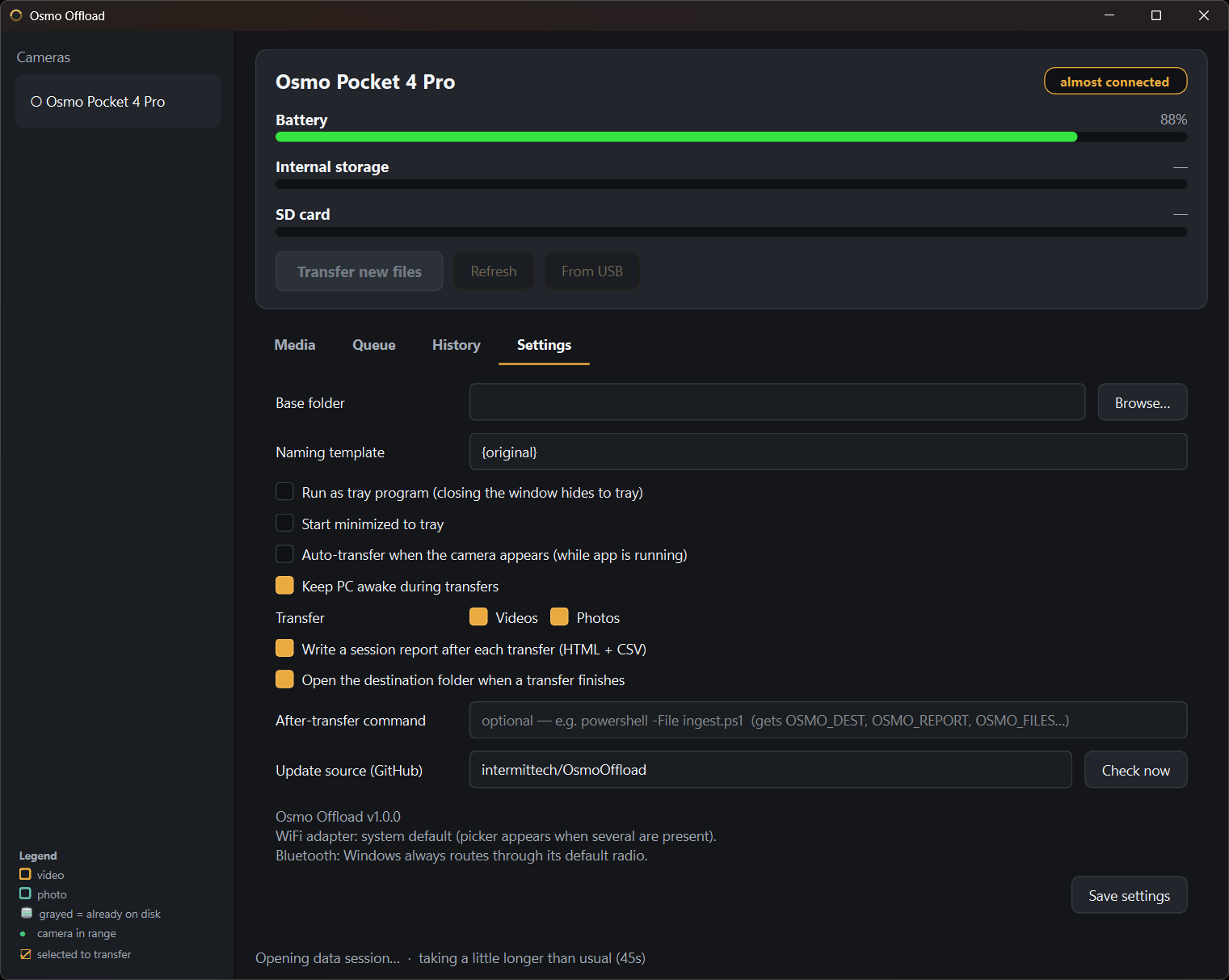Screen dimensions: 1229x980
Task: Click the almost connected status badge
Action: (1115, 82)
